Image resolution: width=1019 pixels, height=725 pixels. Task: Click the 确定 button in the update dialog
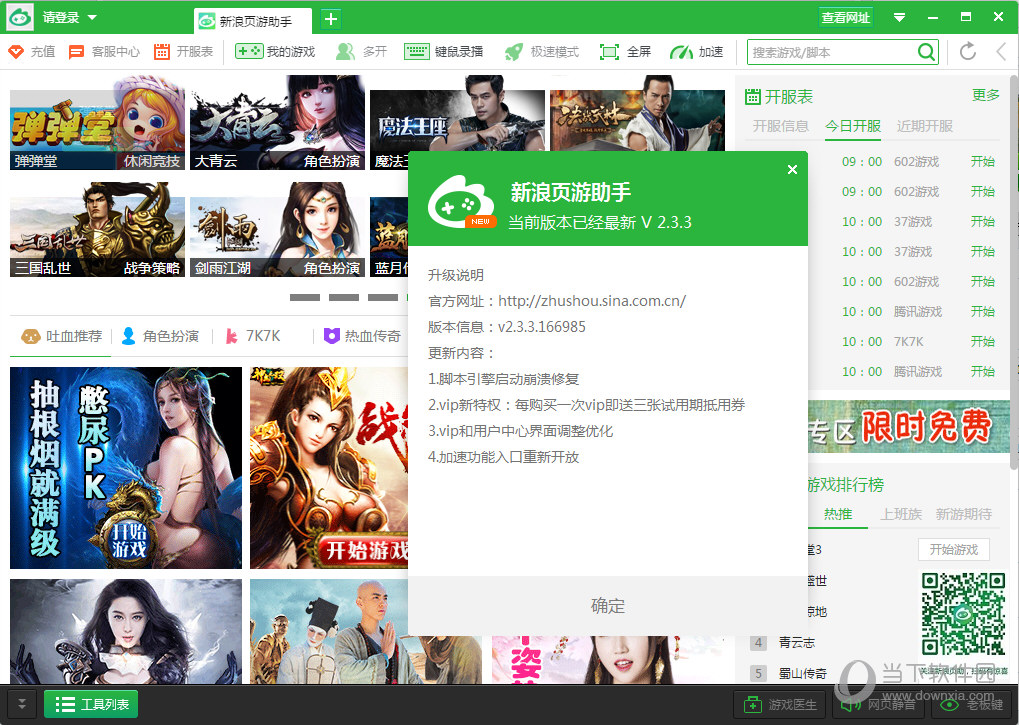[607, 606]
